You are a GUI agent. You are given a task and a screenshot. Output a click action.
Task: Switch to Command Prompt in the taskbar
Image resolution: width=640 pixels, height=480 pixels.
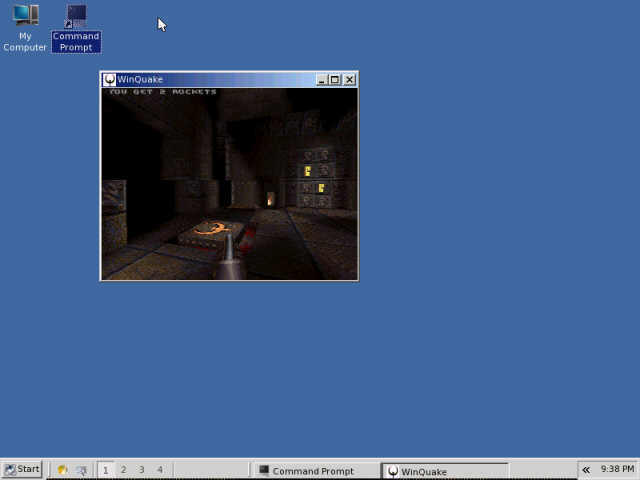[315, 470]
